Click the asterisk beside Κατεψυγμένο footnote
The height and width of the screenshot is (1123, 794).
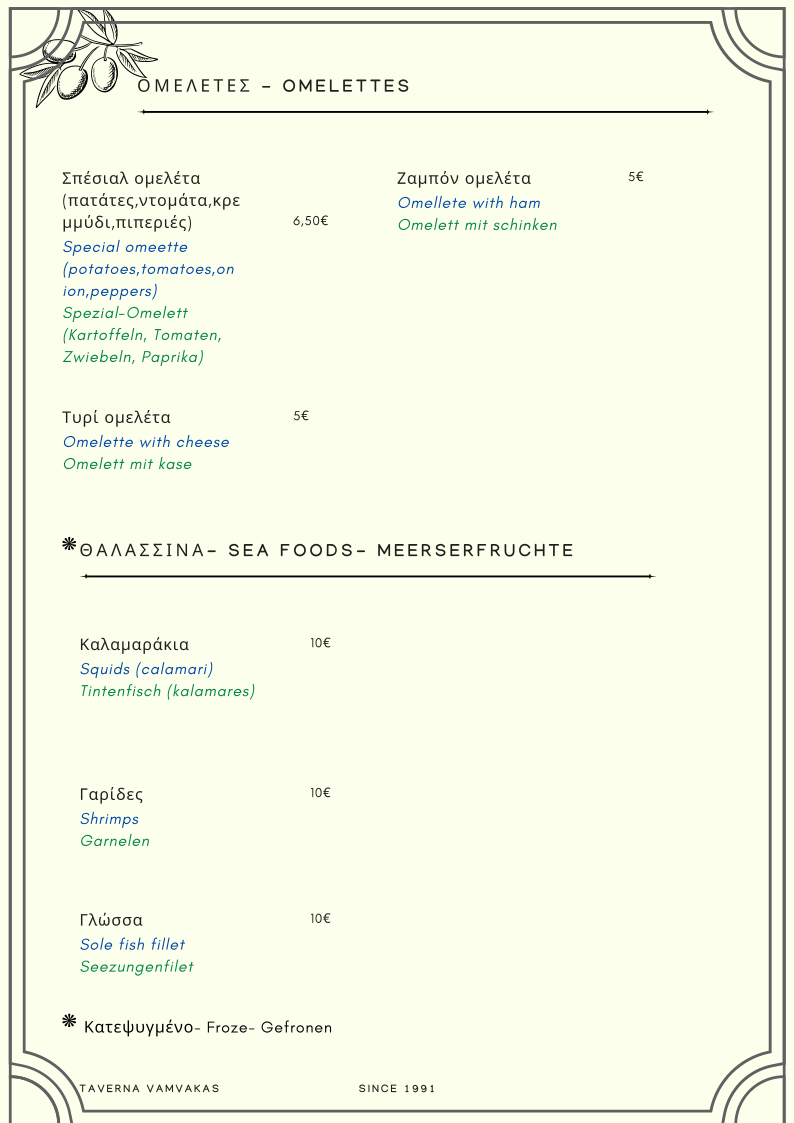[x=69, y=1021]
